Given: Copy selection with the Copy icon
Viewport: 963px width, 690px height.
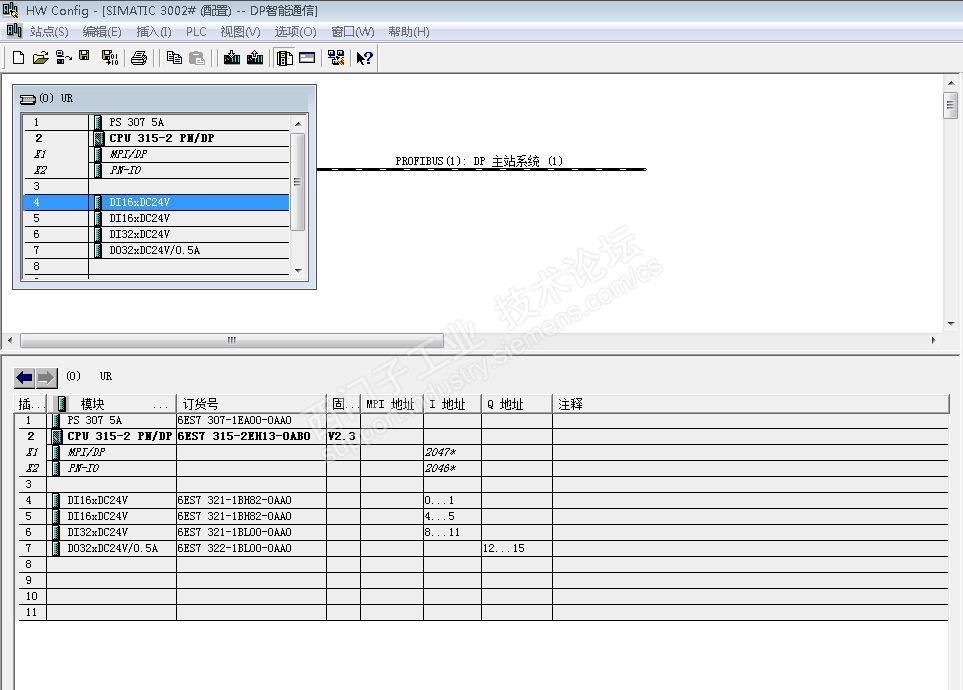Looking at the screenshot, I should 174,58.
